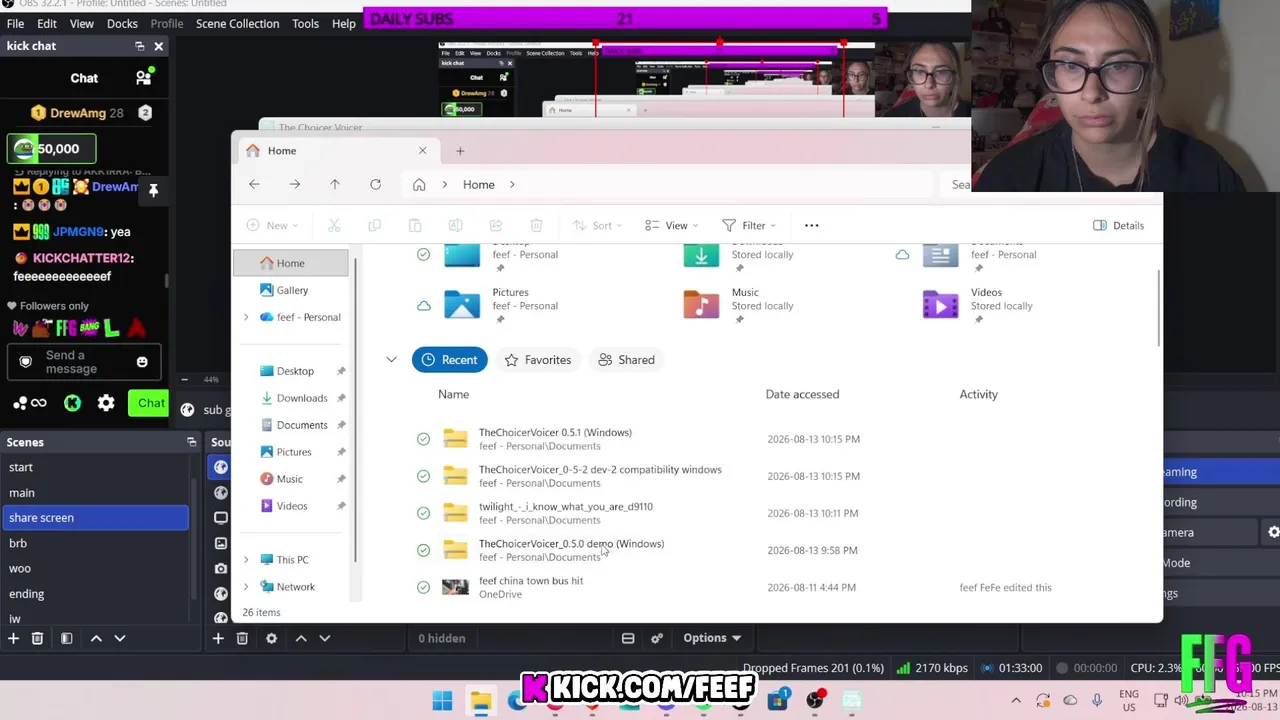Viewport: 1280px width, 720px height.
Task: Move selected source up
Action: (x=300, y=638)
